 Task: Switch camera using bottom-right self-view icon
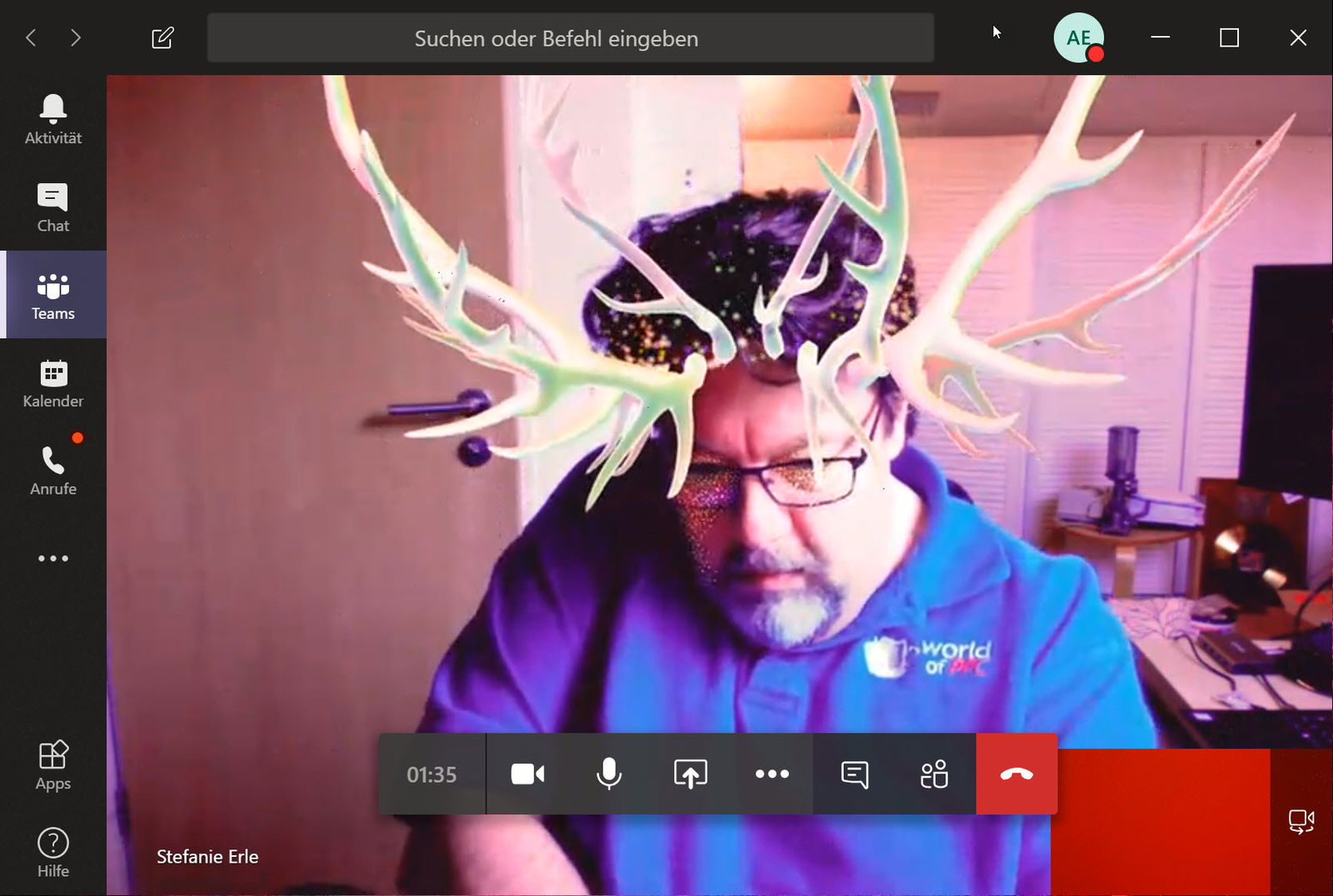pos(1301,822)
